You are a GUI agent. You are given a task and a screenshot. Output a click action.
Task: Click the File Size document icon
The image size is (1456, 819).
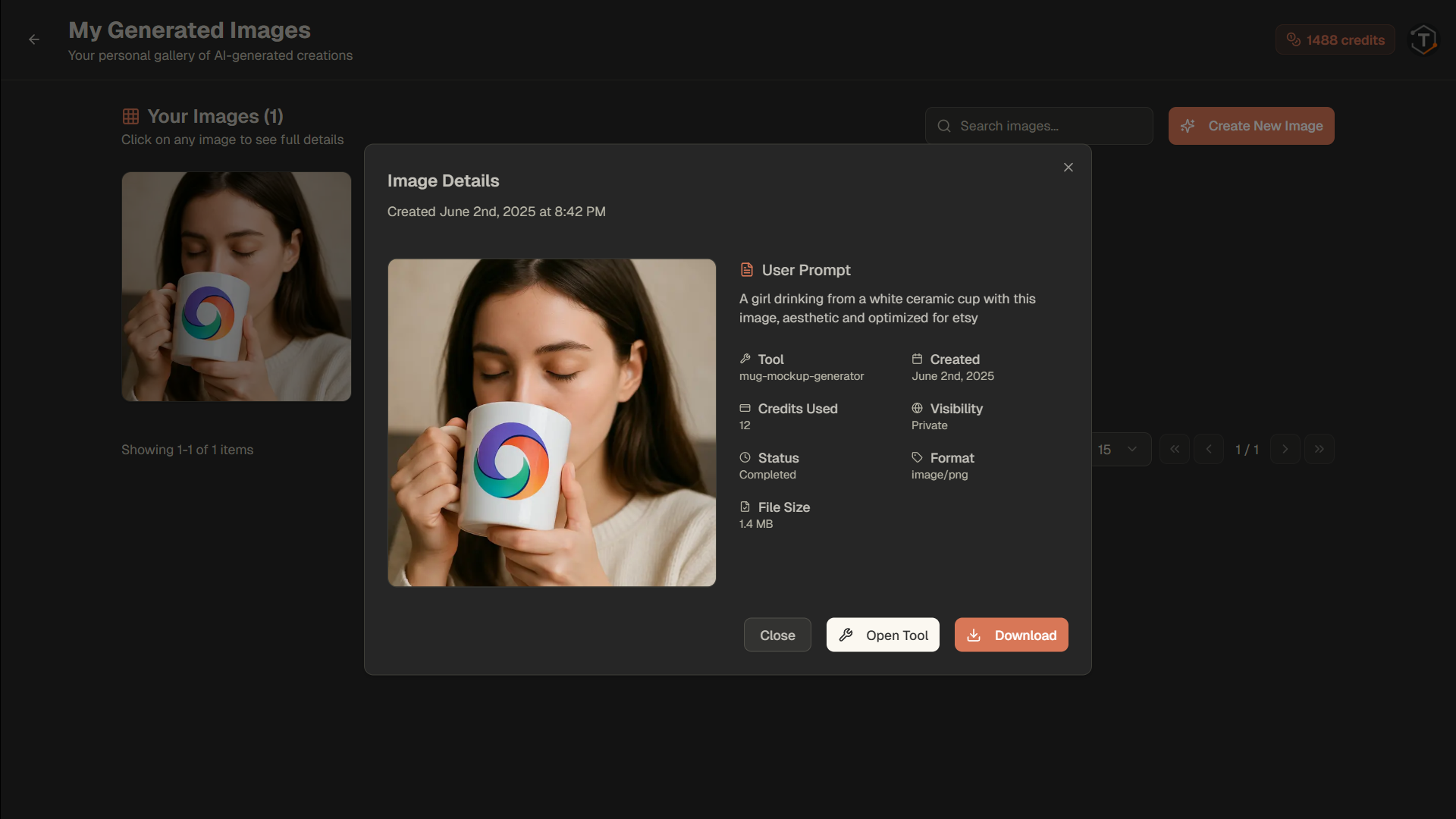point(745,507)
